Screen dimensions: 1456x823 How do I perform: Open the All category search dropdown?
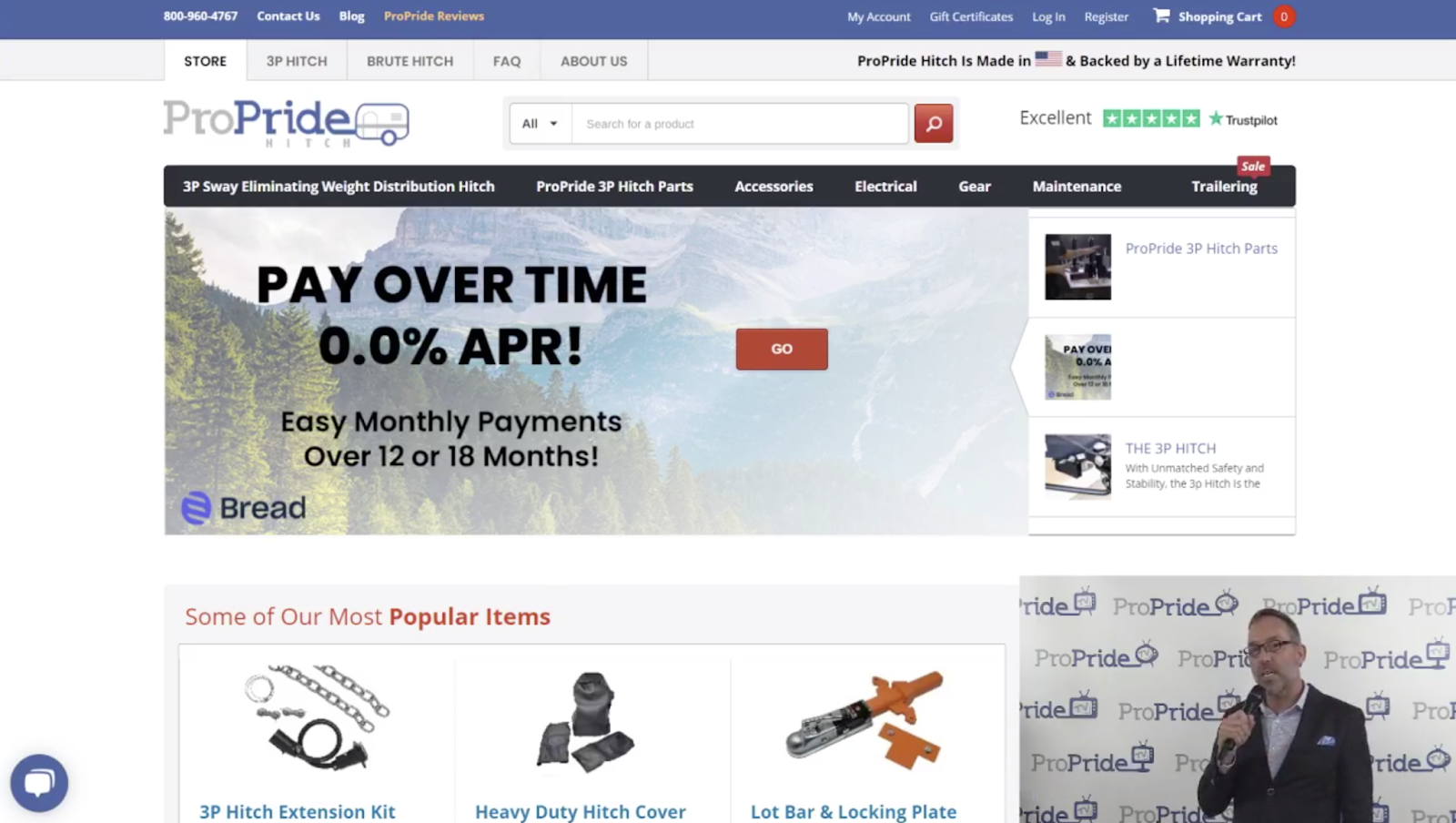click(x=541, y=124)
